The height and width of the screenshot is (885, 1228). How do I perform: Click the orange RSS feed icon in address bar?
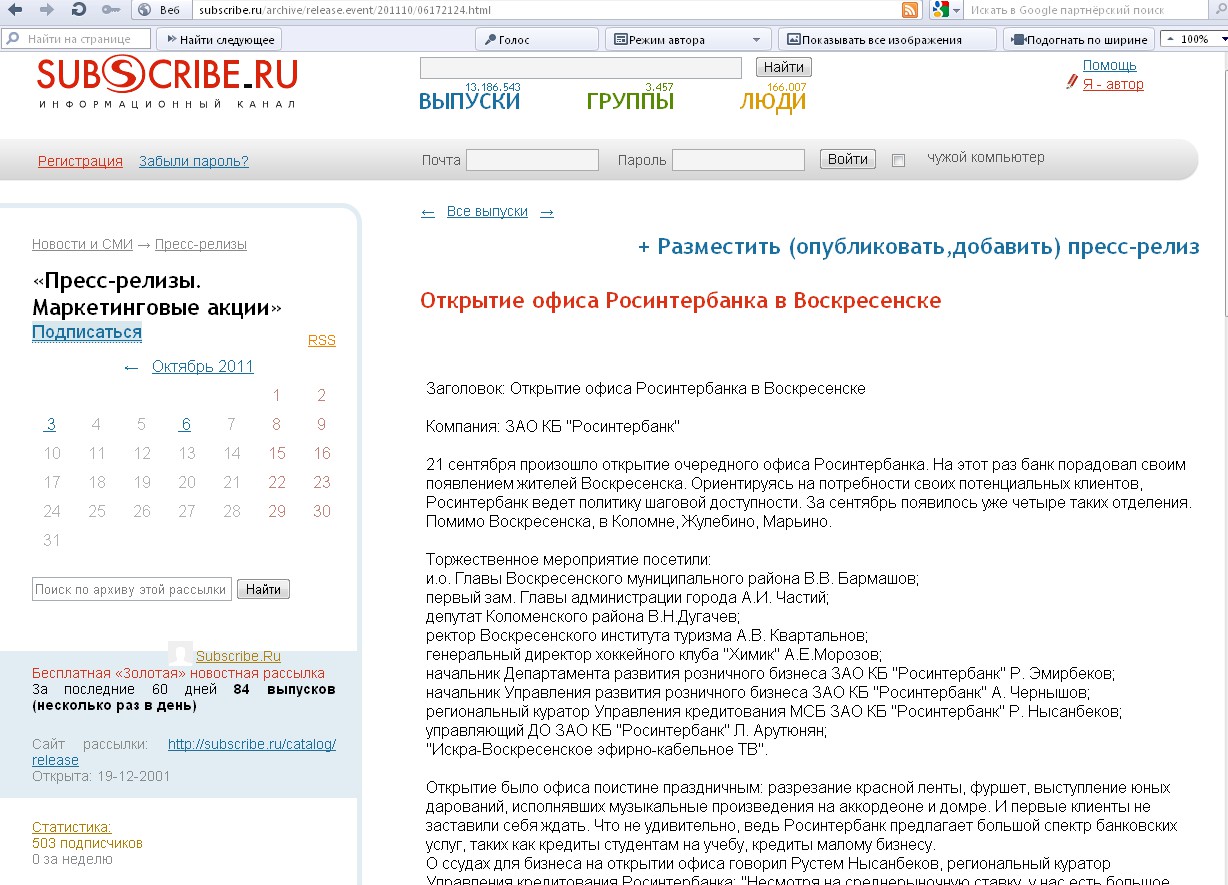[910, 10]
